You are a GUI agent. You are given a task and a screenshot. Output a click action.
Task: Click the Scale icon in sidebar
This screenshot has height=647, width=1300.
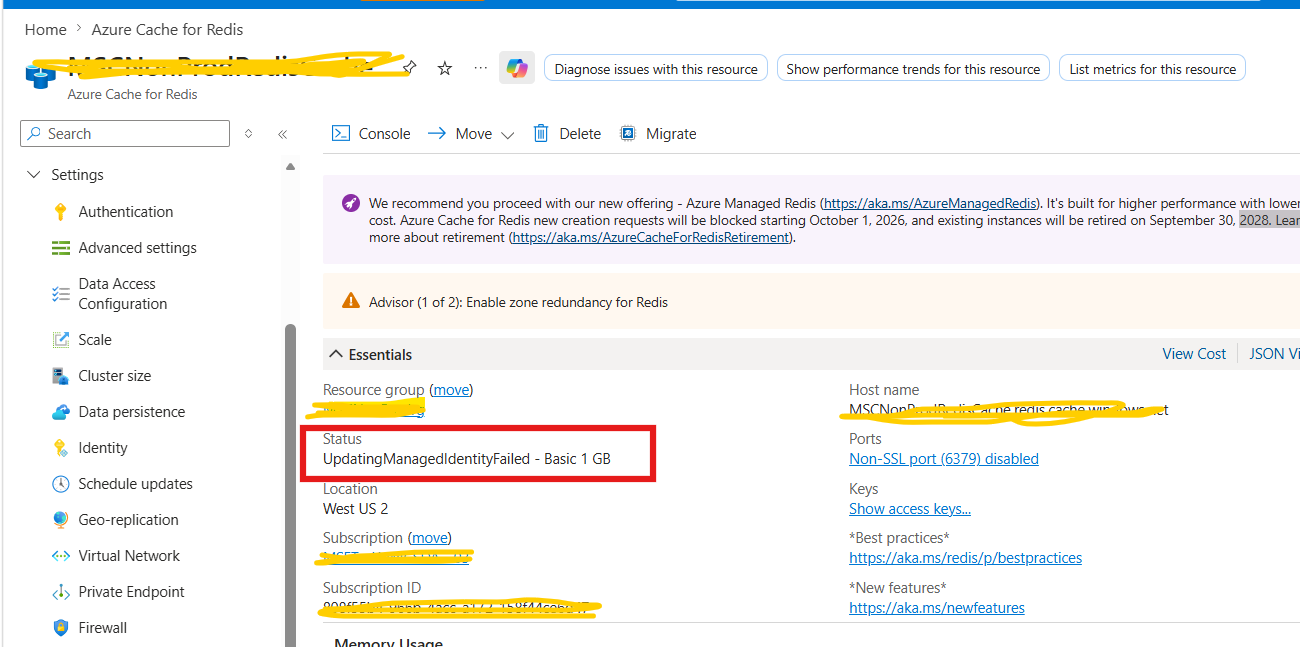61,340
